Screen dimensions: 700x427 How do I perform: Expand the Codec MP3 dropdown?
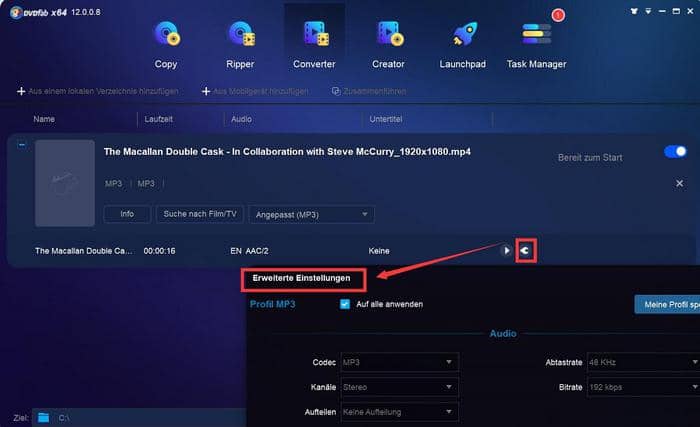(x=399, y=361)
